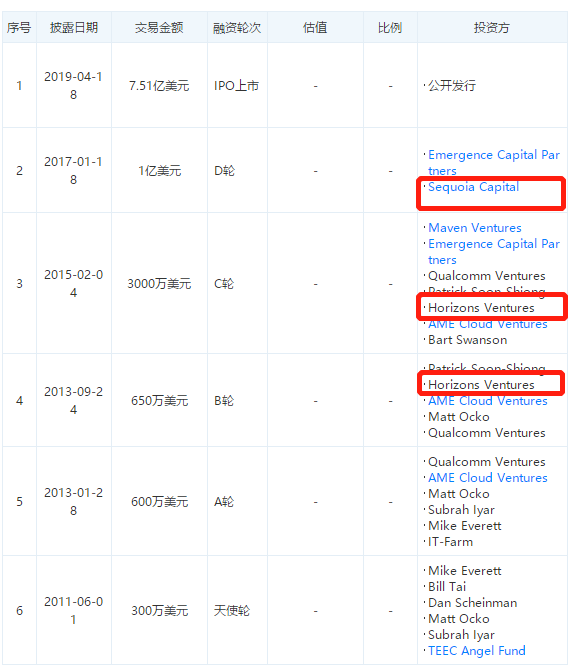The image size is (568, 670).
Task: Select 融资轮次 column header
Action: [x=237, y=28]
